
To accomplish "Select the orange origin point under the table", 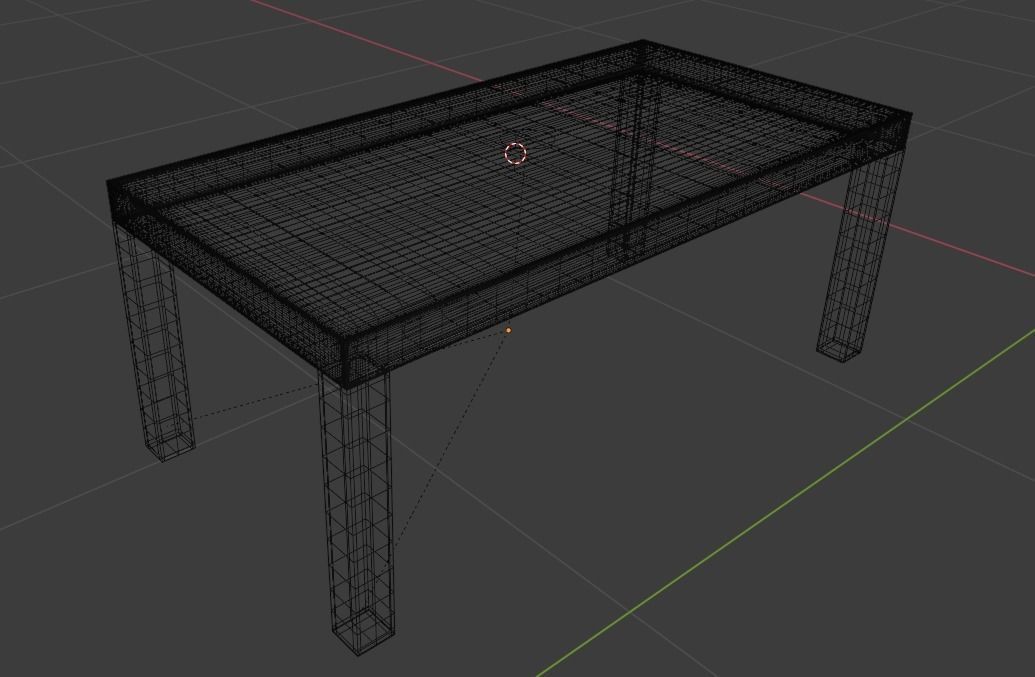I will tap(508, 330).
